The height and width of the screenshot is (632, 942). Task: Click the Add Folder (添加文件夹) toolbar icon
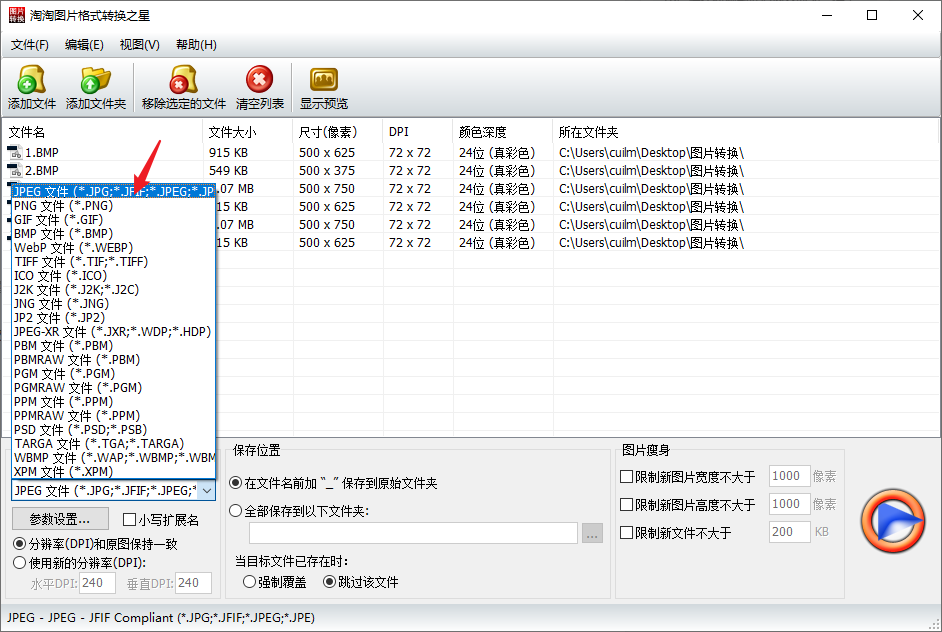(96, 80)
